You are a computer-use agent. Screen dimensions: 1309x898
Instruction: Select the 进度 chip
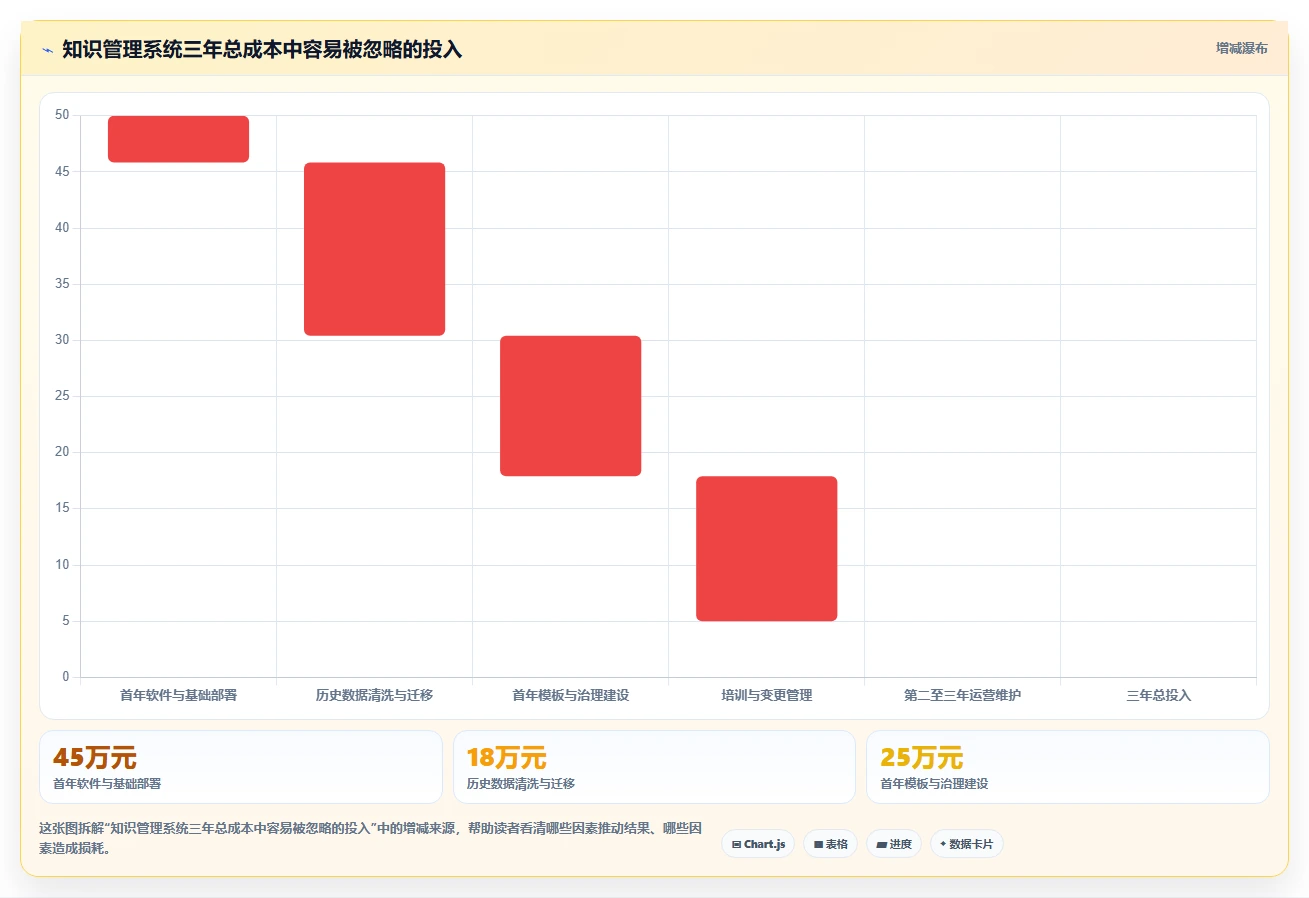pos(894,844)
